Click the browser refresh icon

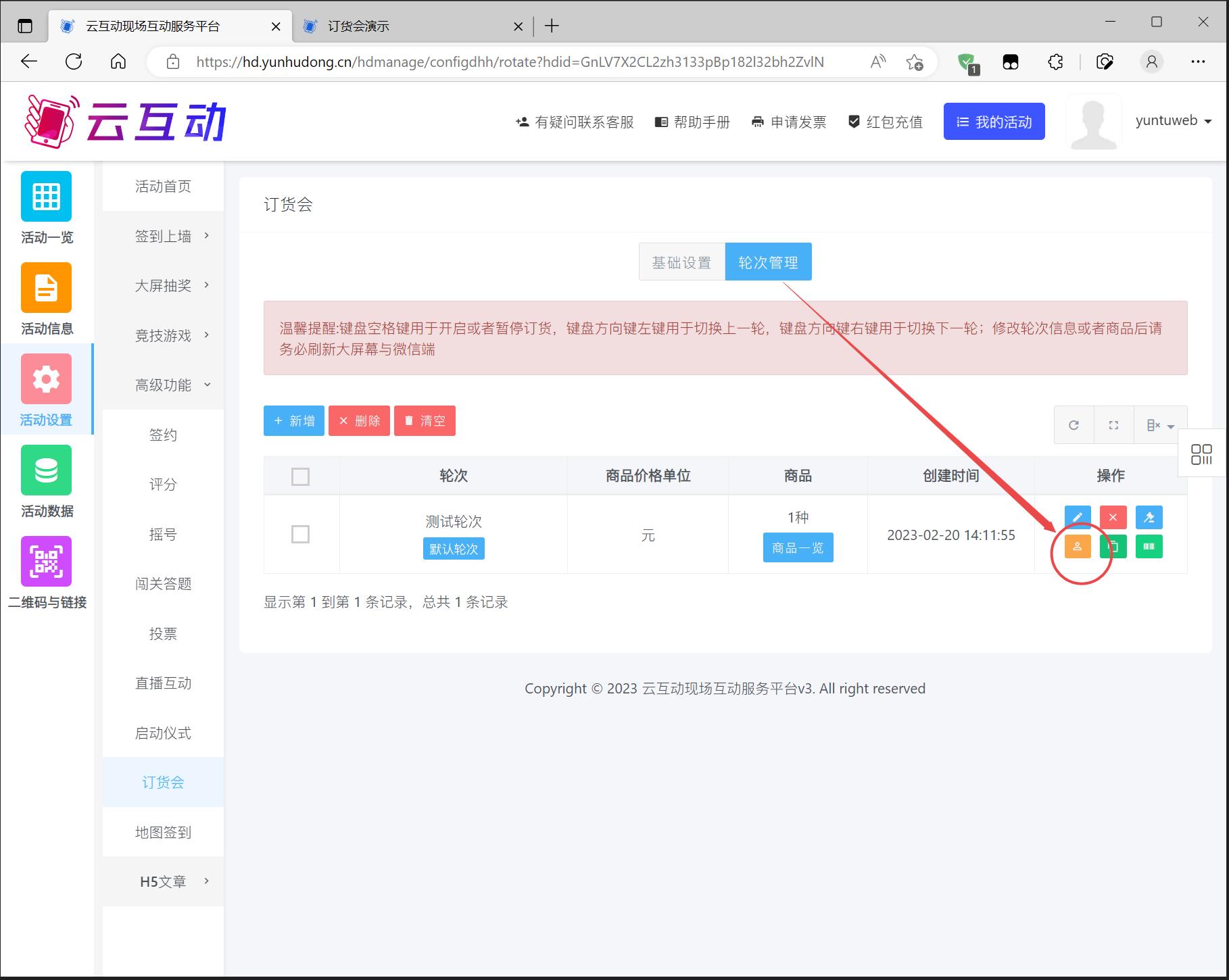[x=74, y=62]
